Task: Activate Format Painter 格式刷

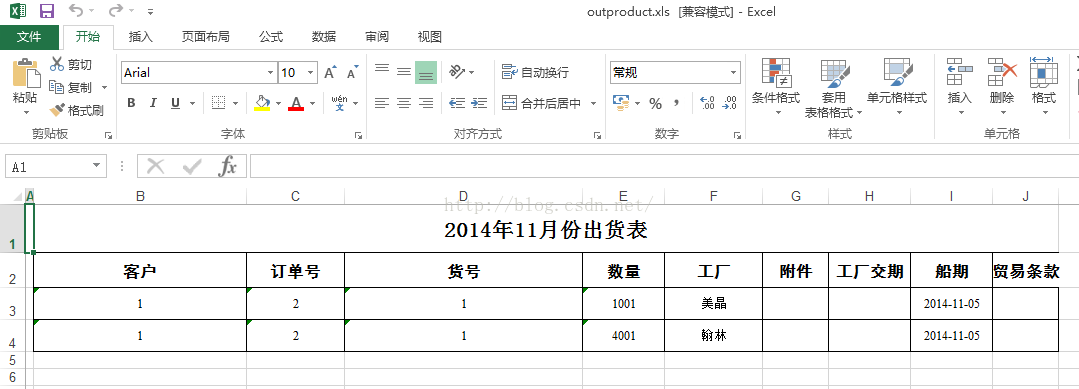Action: [76, 110]
